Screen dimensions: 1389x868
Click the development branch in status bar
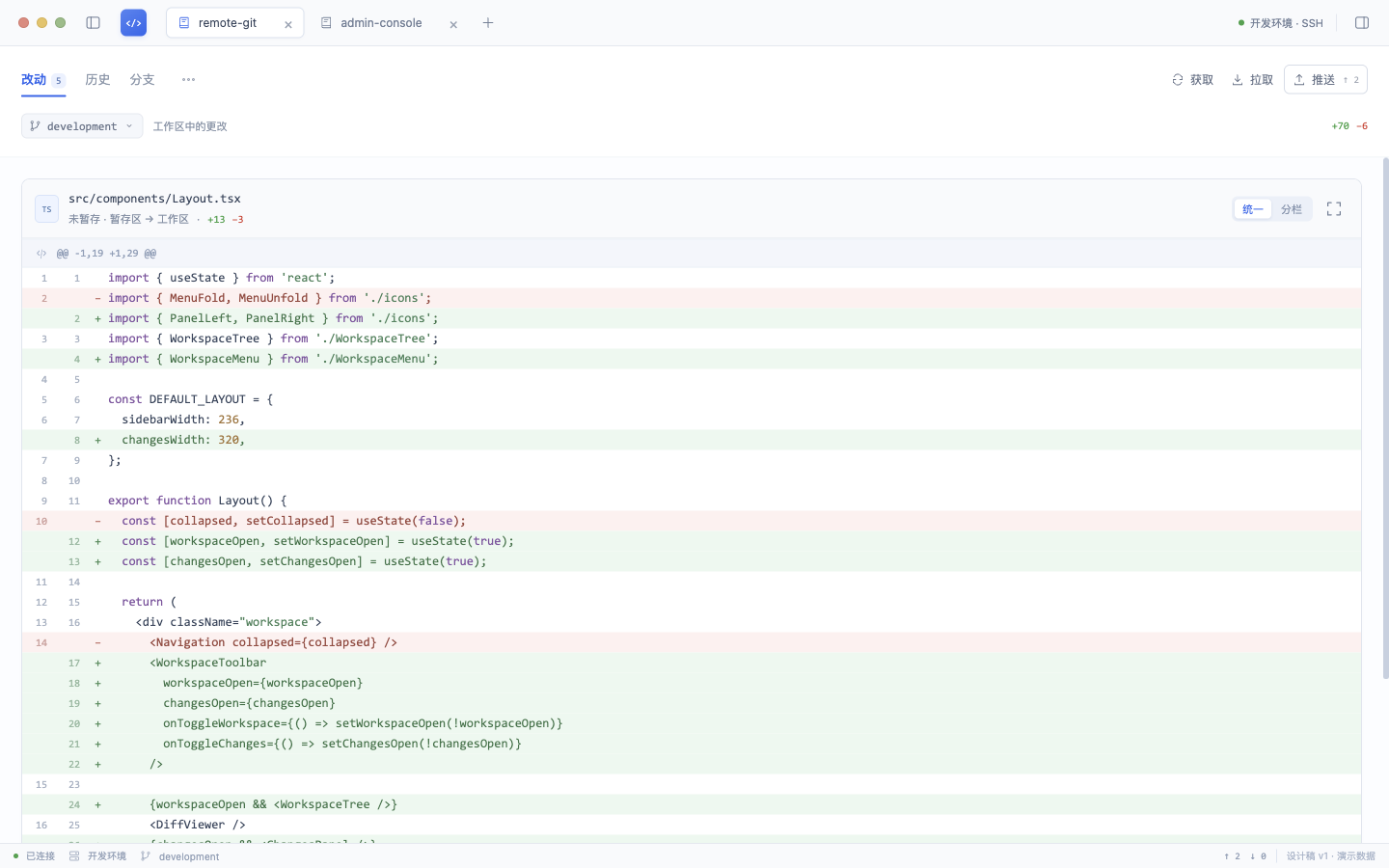[x=180, y=856]
